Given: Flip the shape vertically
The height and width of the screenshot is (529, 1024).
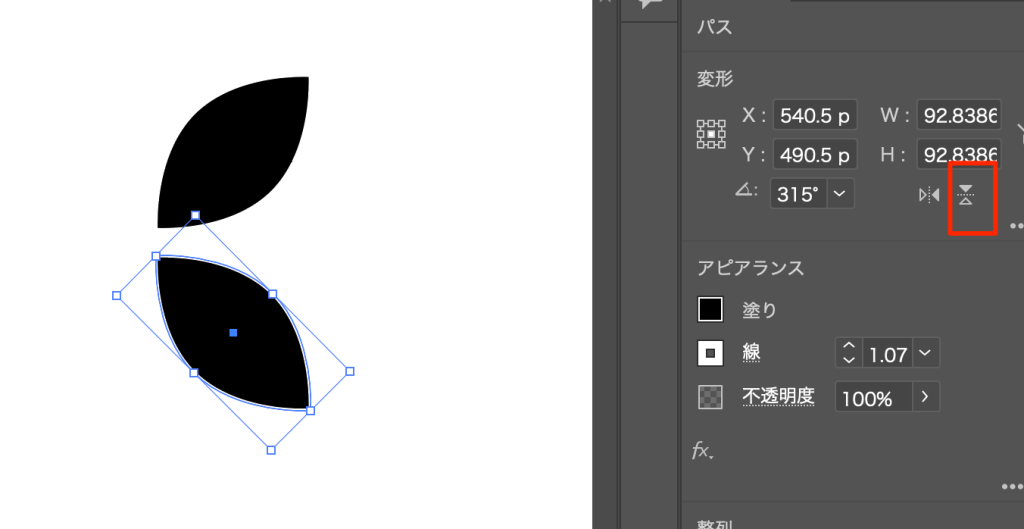Looking at the screenshot, I should pos(965,195).
